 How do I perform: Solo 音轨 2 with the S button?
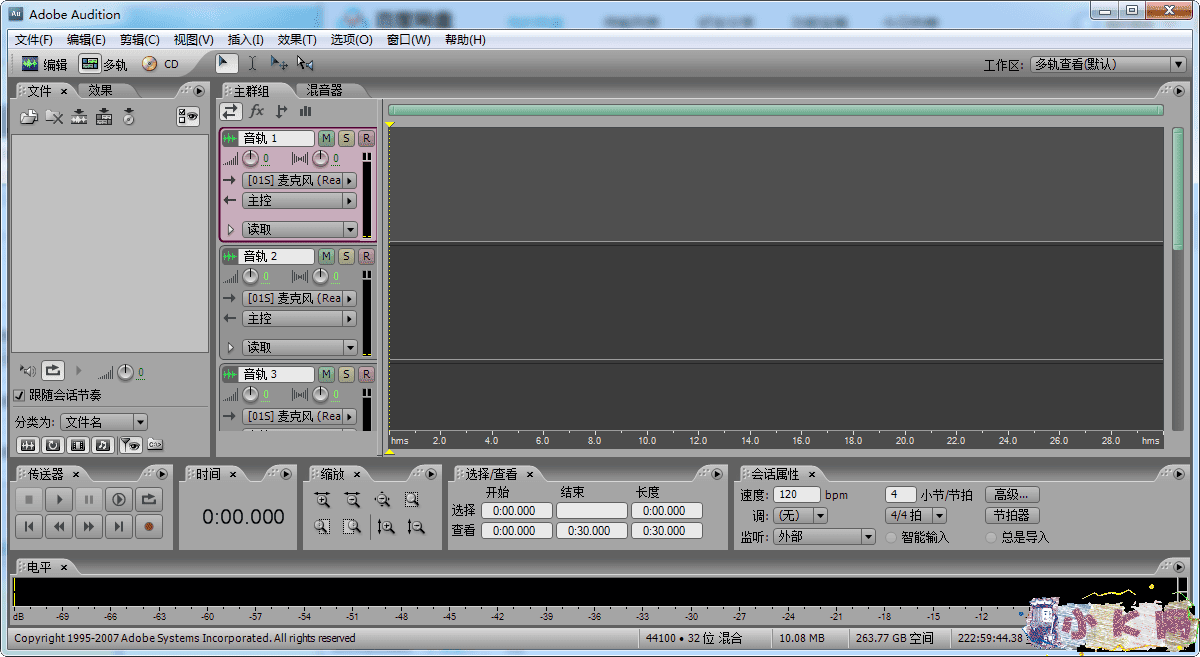pos(346,255)
